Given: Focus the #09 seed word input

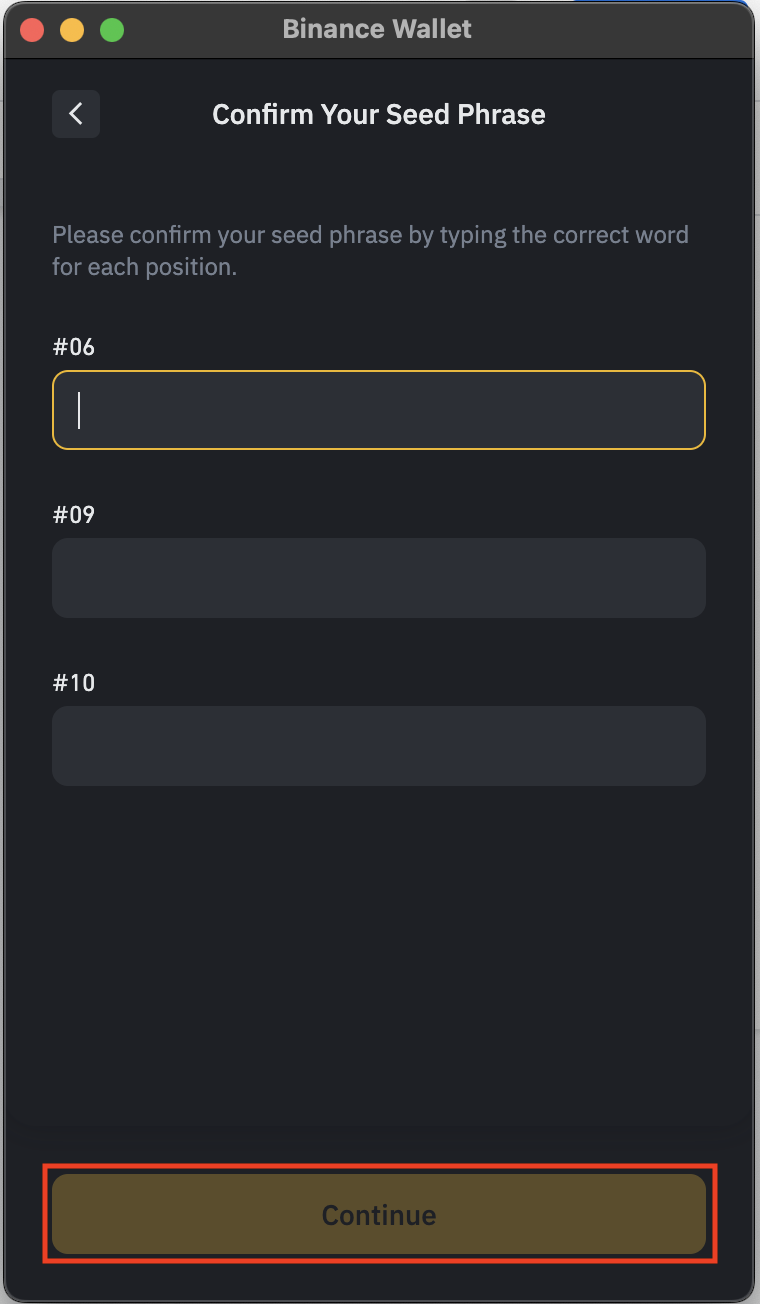Looking at the screenshot, I should click(379, 578).
